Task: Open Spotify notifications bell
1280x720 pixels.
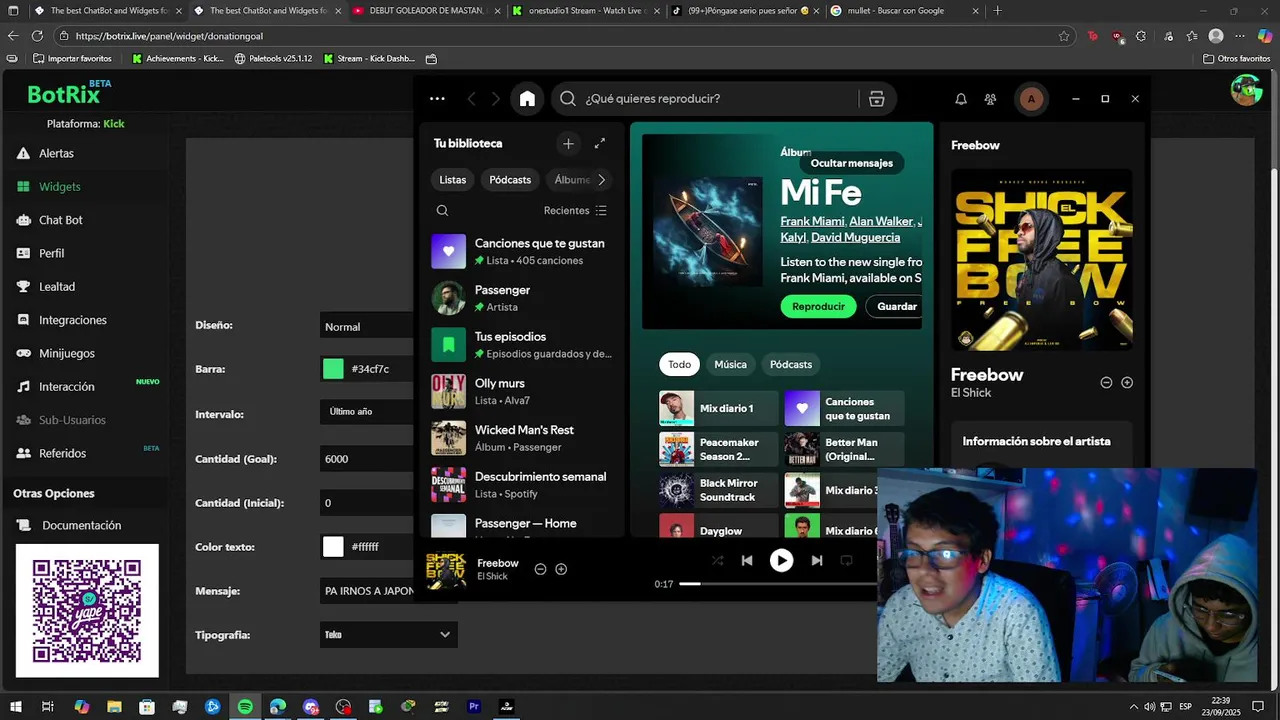Action: [x=961, y=99]
